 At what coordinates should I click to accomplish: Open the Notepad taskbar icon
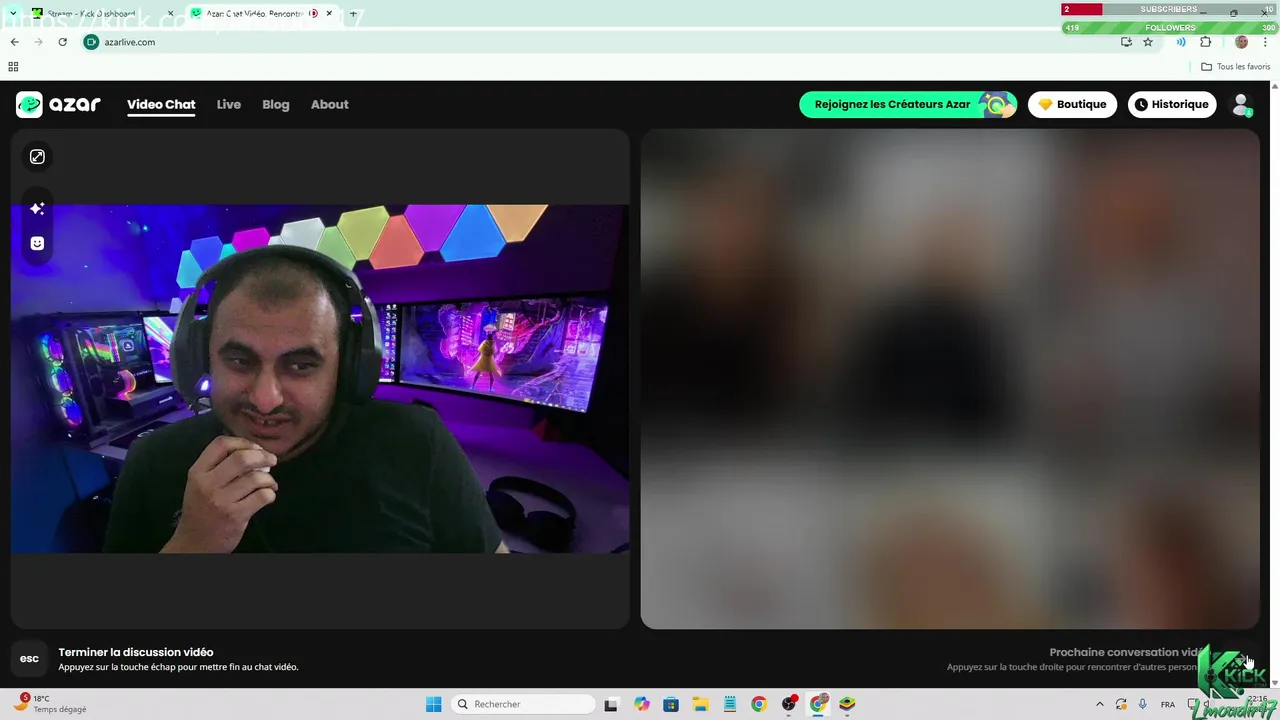click(x=730, y=704)
